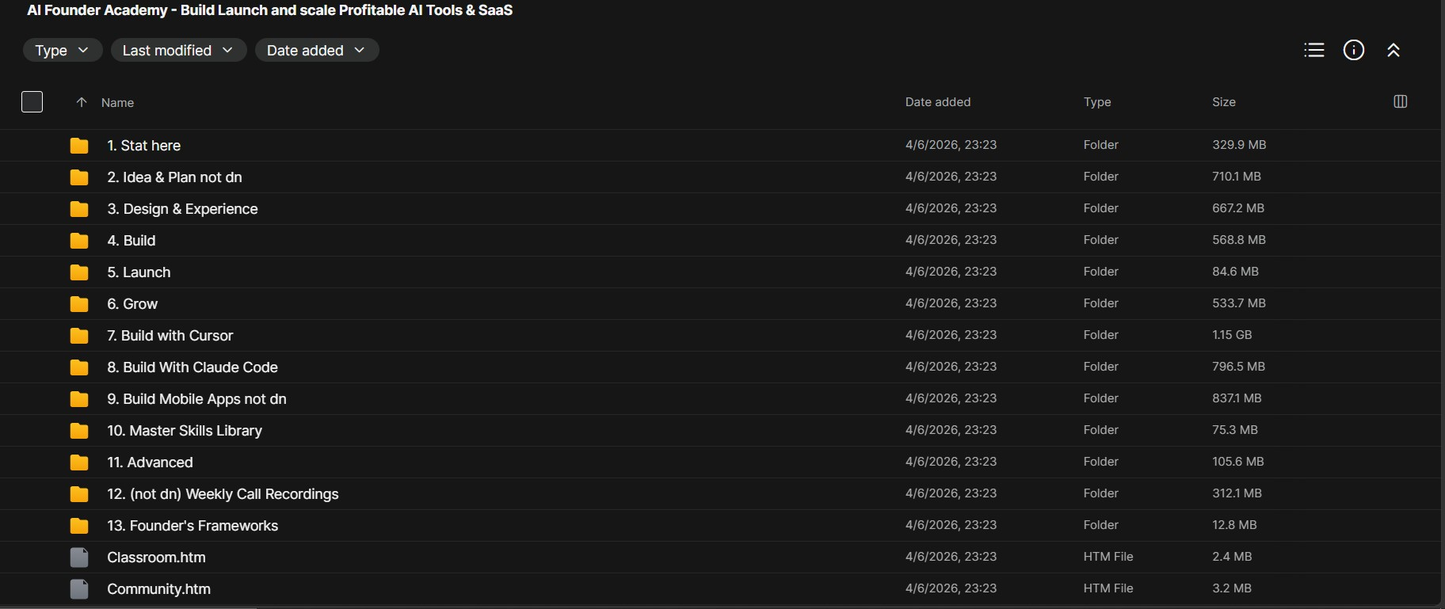This screenshot has height=609, width=1445.
Task: Open the column settings icon
Action: coord(1400,102)
